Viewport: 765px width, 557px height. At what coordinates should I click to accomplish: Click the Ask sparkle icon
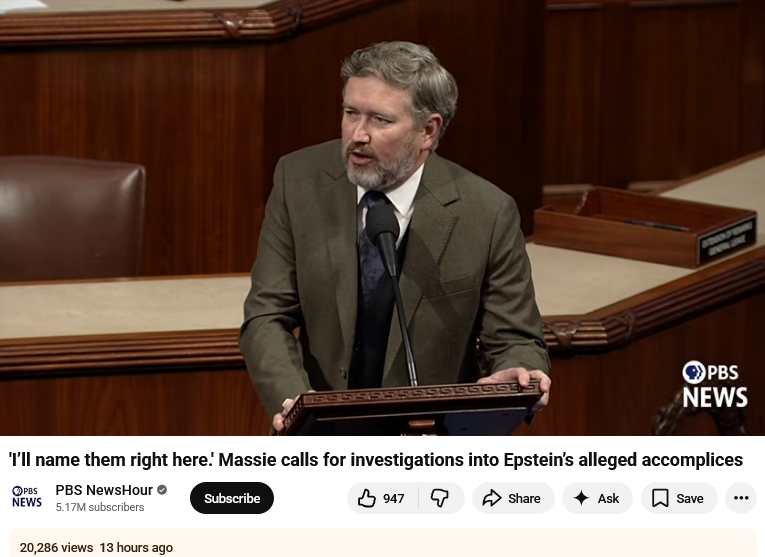click(581, 498)
